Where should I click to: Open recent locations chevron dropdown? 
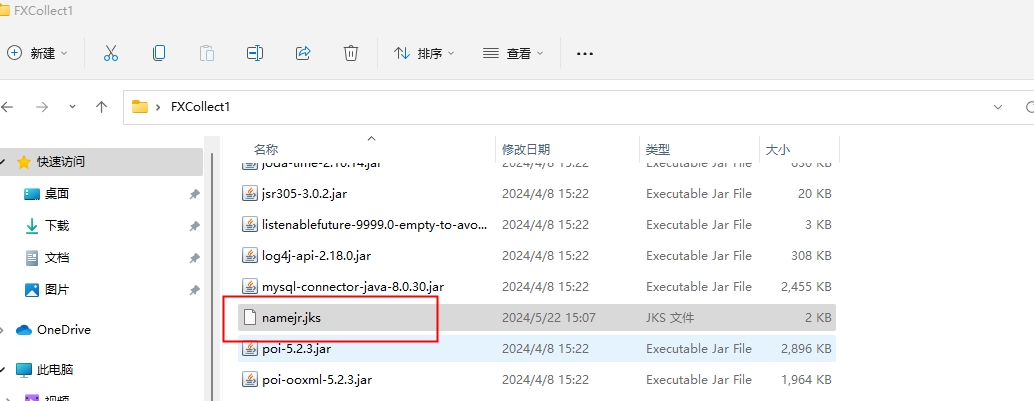(73, 106)
